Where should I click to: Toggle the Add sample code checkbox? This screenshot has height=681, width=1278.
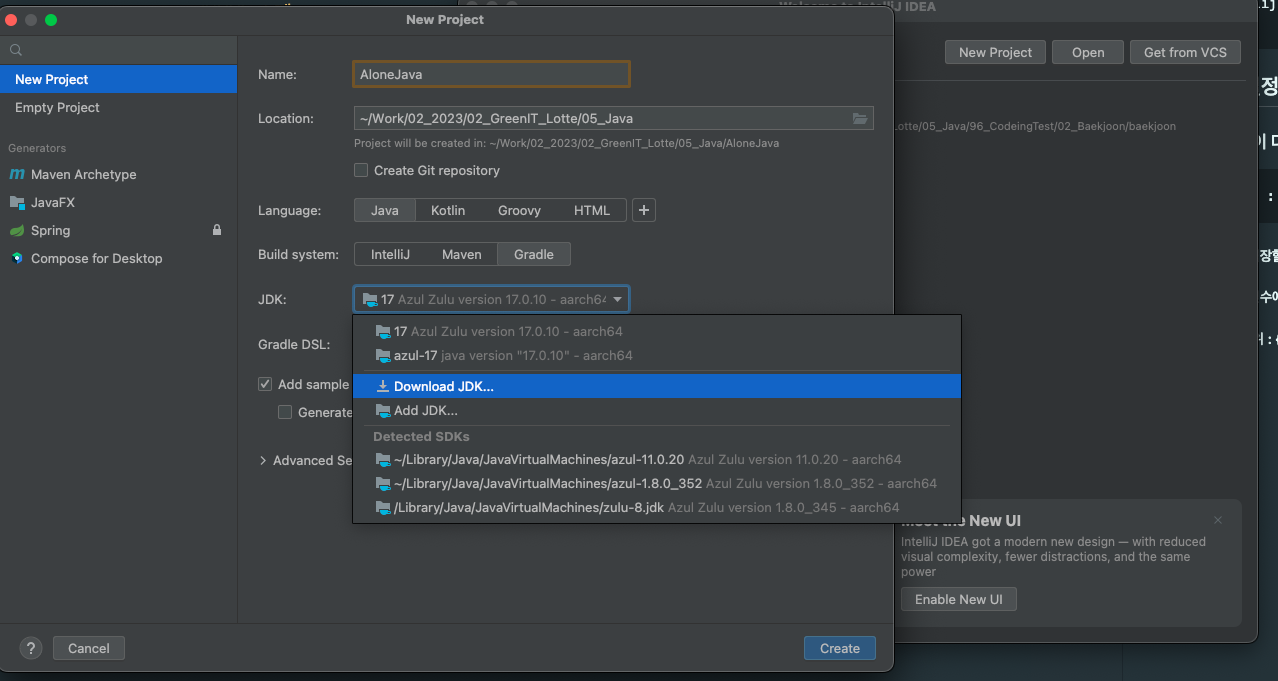tap(265, 384)
